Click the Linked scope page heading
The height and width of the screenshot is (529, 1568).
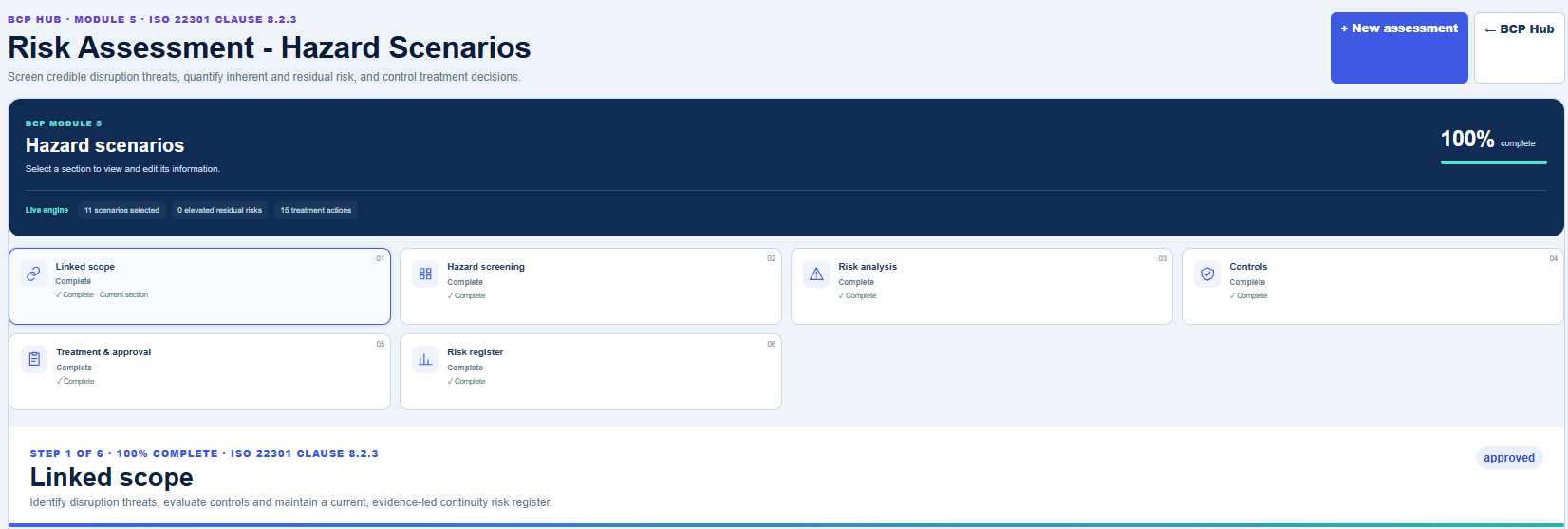tap(111, 477)
